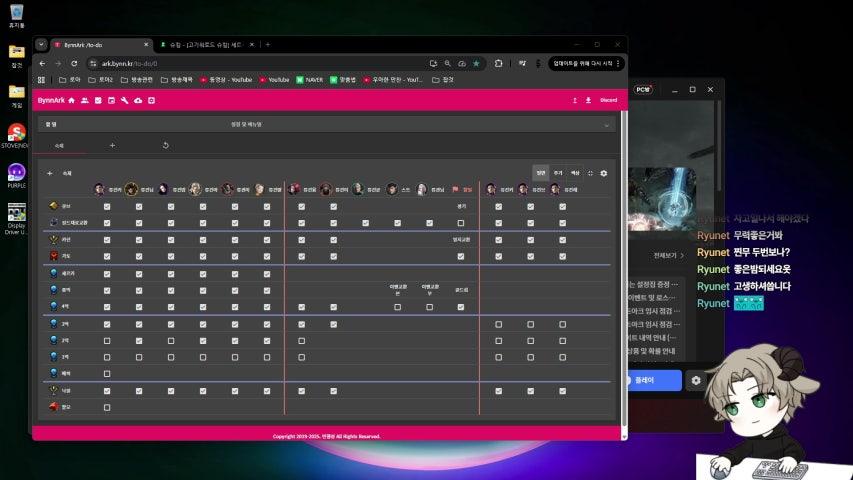The height and width of the screenshot is (480, 853).
Task: Open the 잡것 bookmark folder
Action: 443,80
